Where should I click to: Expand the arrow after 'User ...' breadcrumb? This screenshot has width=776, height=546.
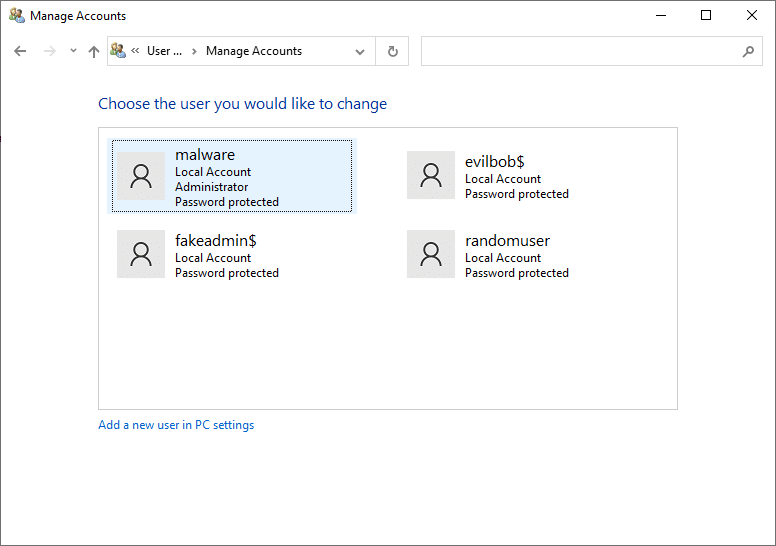pyautogui.click(x=194, y=51)
